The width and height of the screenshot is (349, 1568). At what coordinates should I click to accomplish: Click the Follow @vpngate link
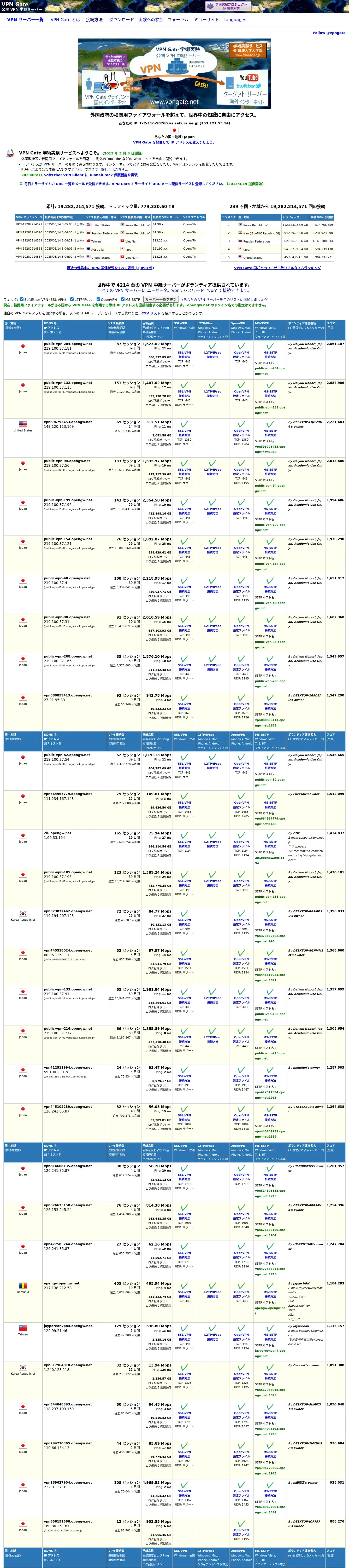tap(329, 33)
